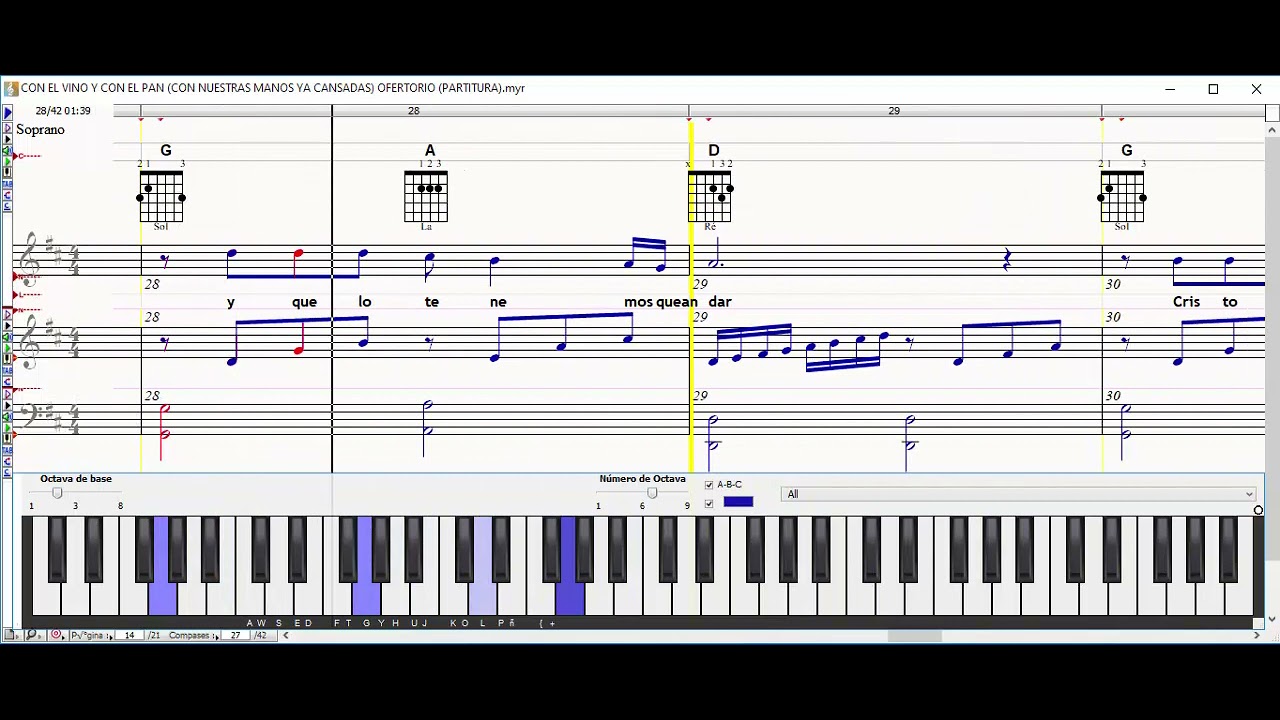Click the vertical scrollbar down arrow

click(1272, 619)
